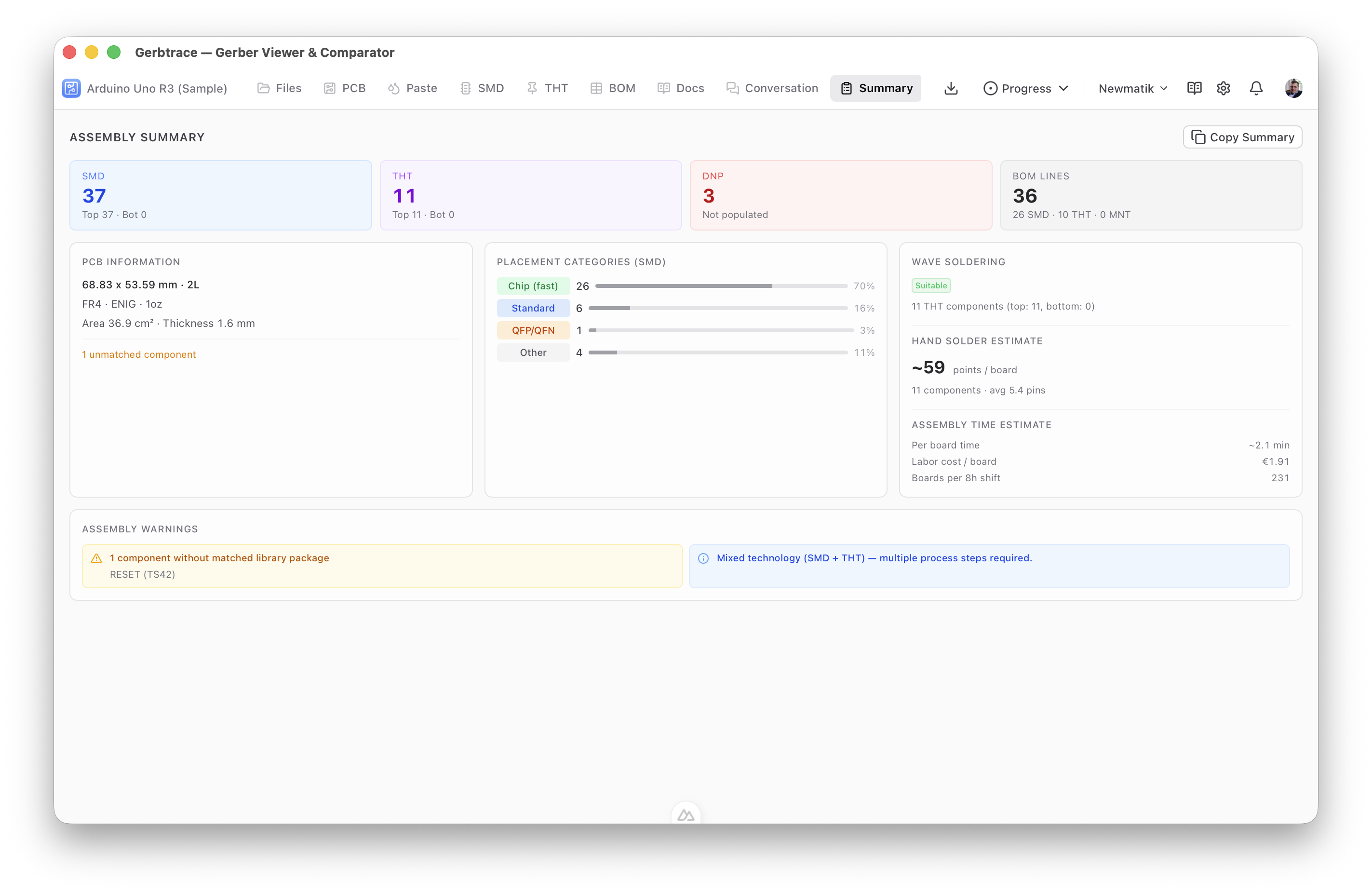Image resolution: width=1372 pixels, height=895 pixels.
Task: Click the DNP 3 summary card
Action: tap(841, 195)
